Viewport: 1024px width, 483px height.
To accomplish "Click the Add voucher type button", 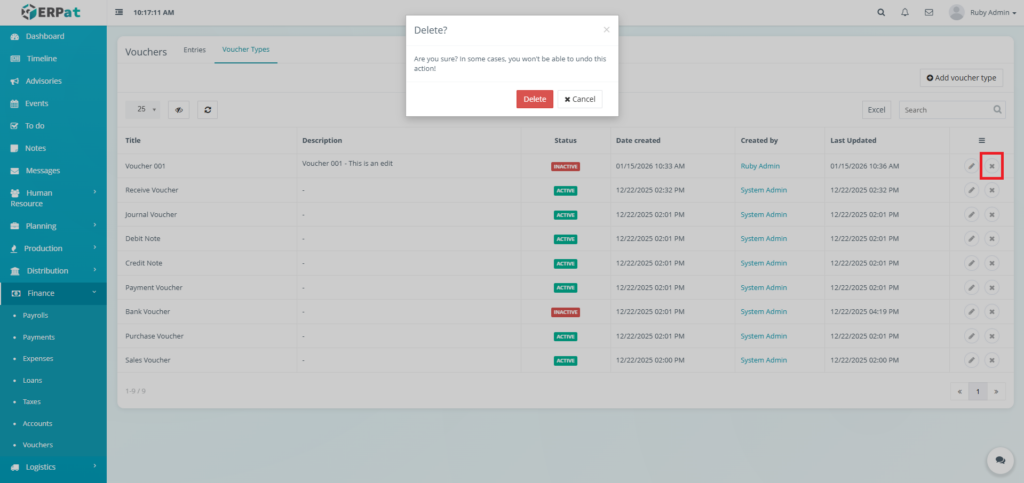I will [x=961, y=77].
